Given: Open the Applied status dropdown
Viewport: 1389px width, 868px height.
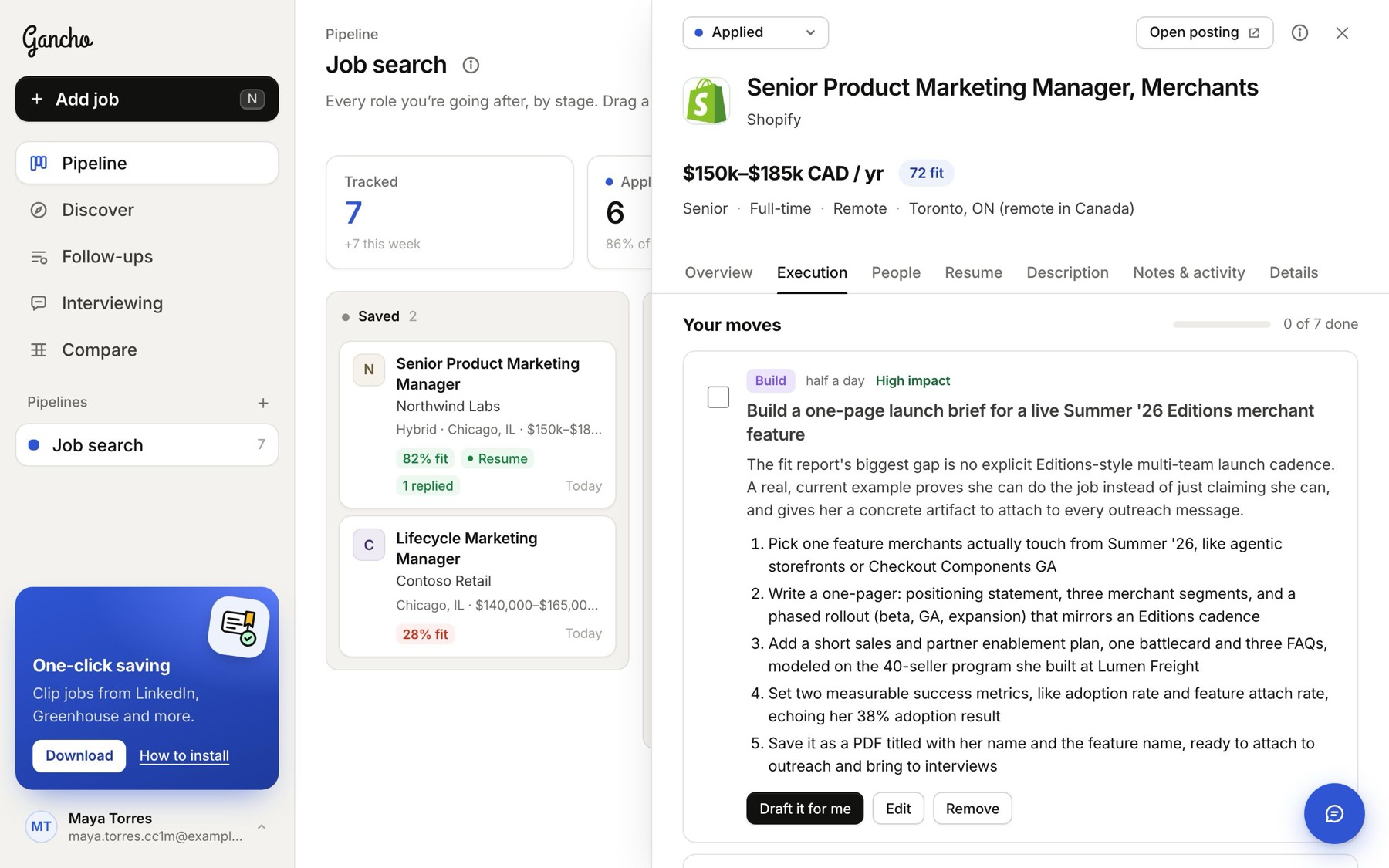Looking at the screenshot, I should pos(755,32).
